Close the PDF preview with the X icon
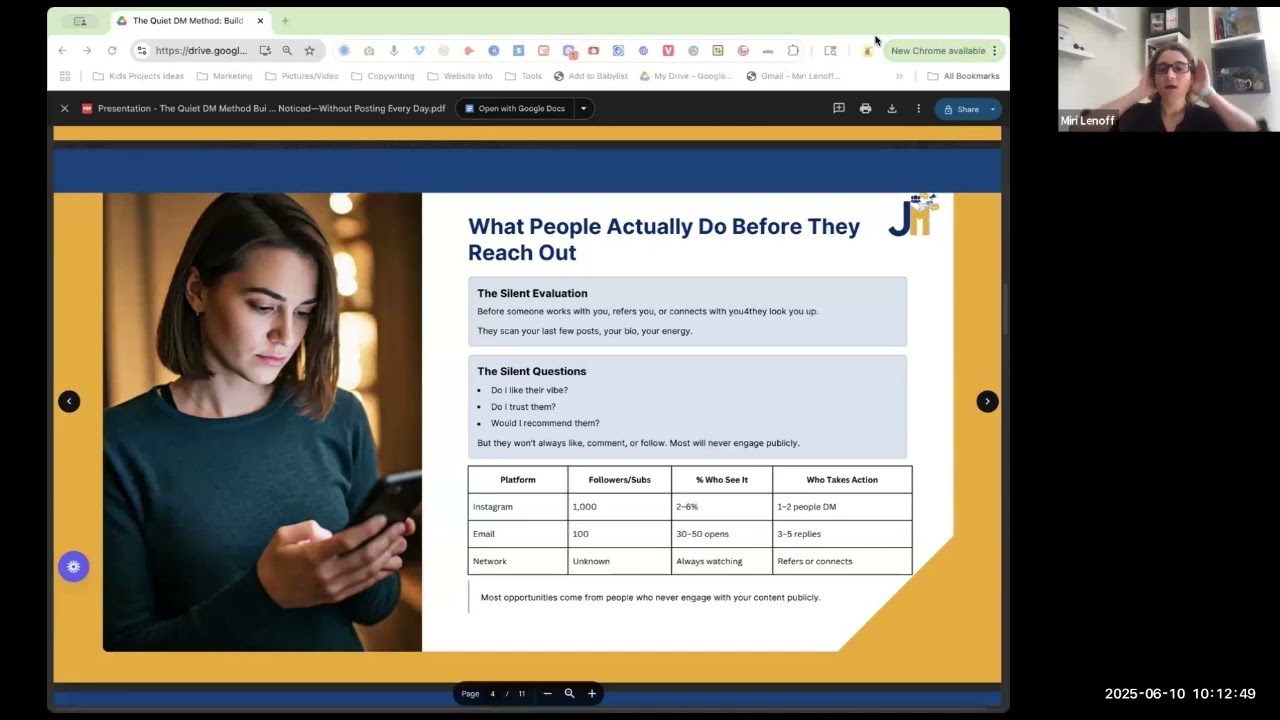The height and width of the screenshot is (720, 1280). [65, 109]
